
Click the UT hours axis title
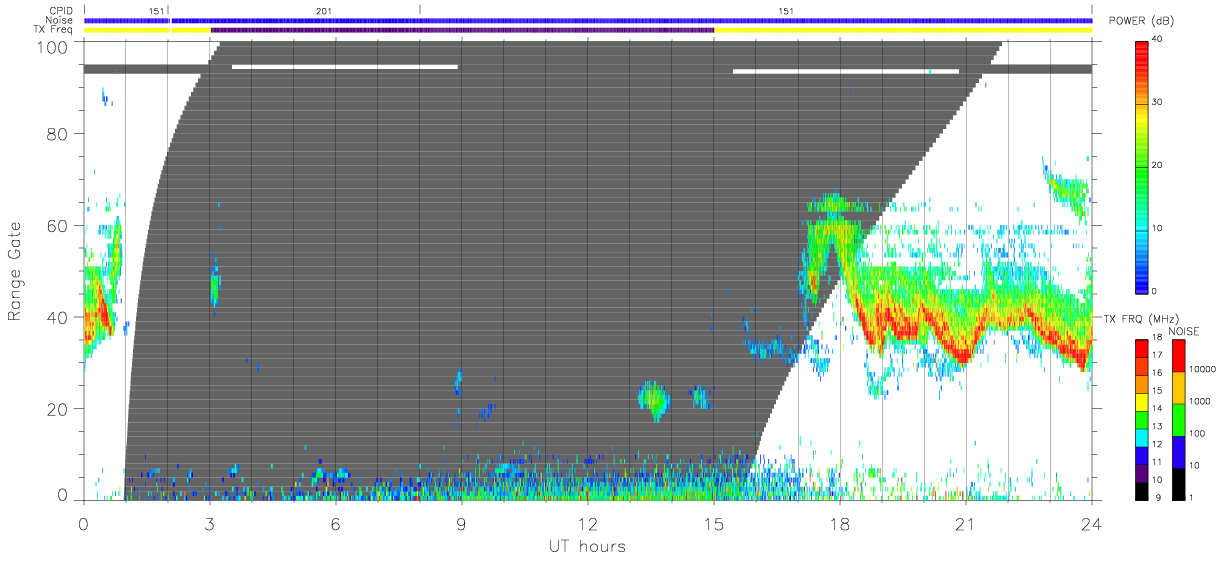pos(587,546)
